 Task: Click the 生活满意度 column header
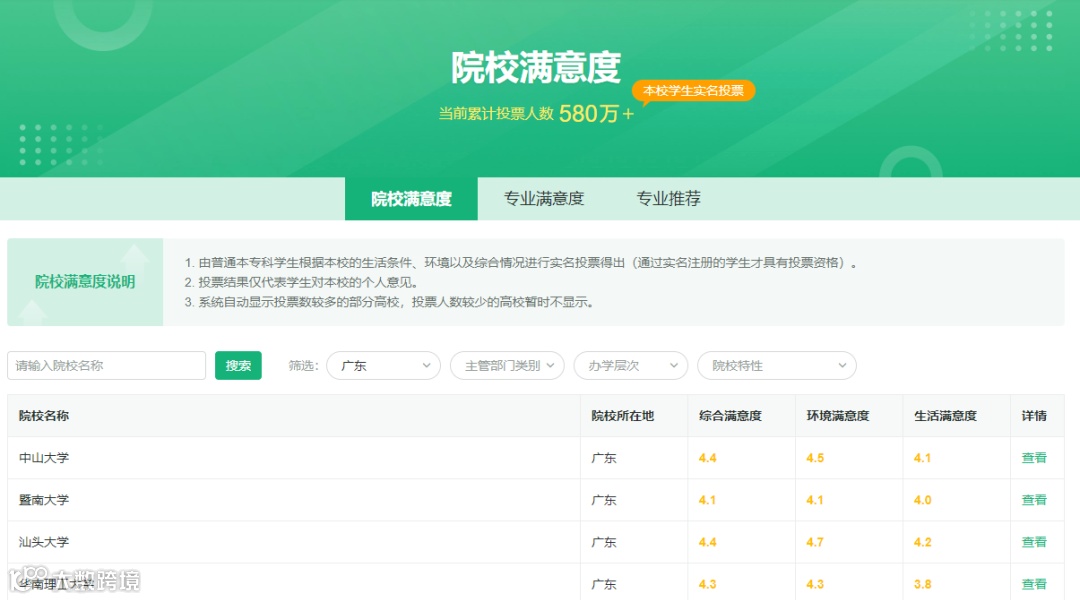pos(952,415)
